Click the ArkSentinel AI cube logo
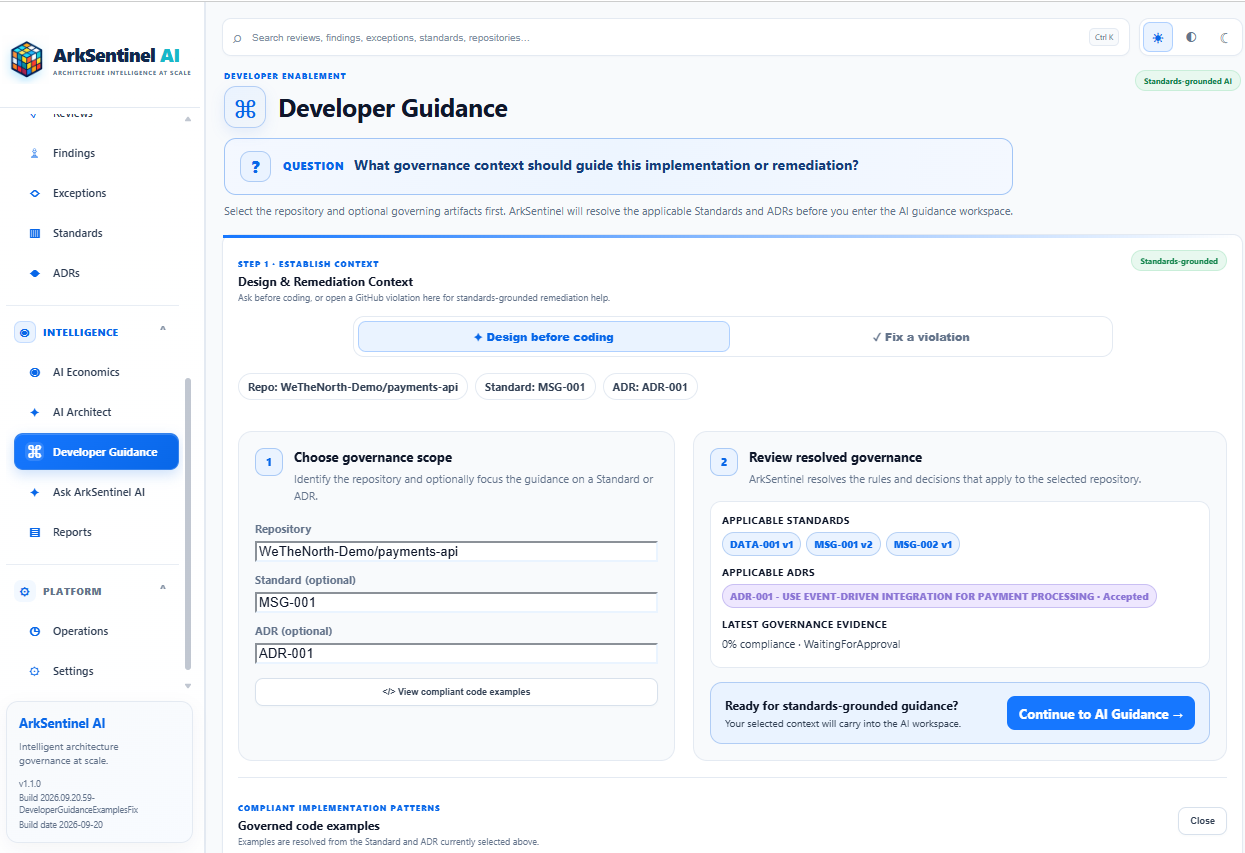Image resolution: width=1245 pixels, height=853 pixels. coord(27,59)
